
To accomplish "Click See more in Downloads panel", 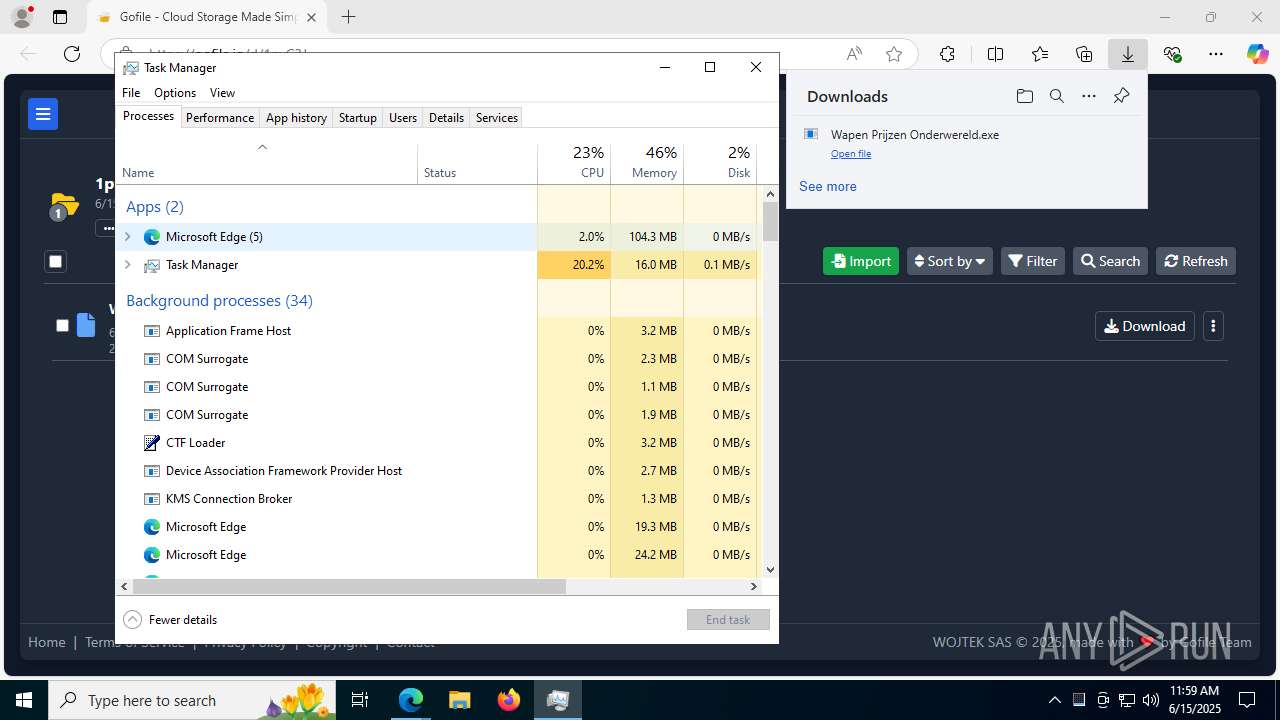I will pyautogui.click(x=827, y=186).
